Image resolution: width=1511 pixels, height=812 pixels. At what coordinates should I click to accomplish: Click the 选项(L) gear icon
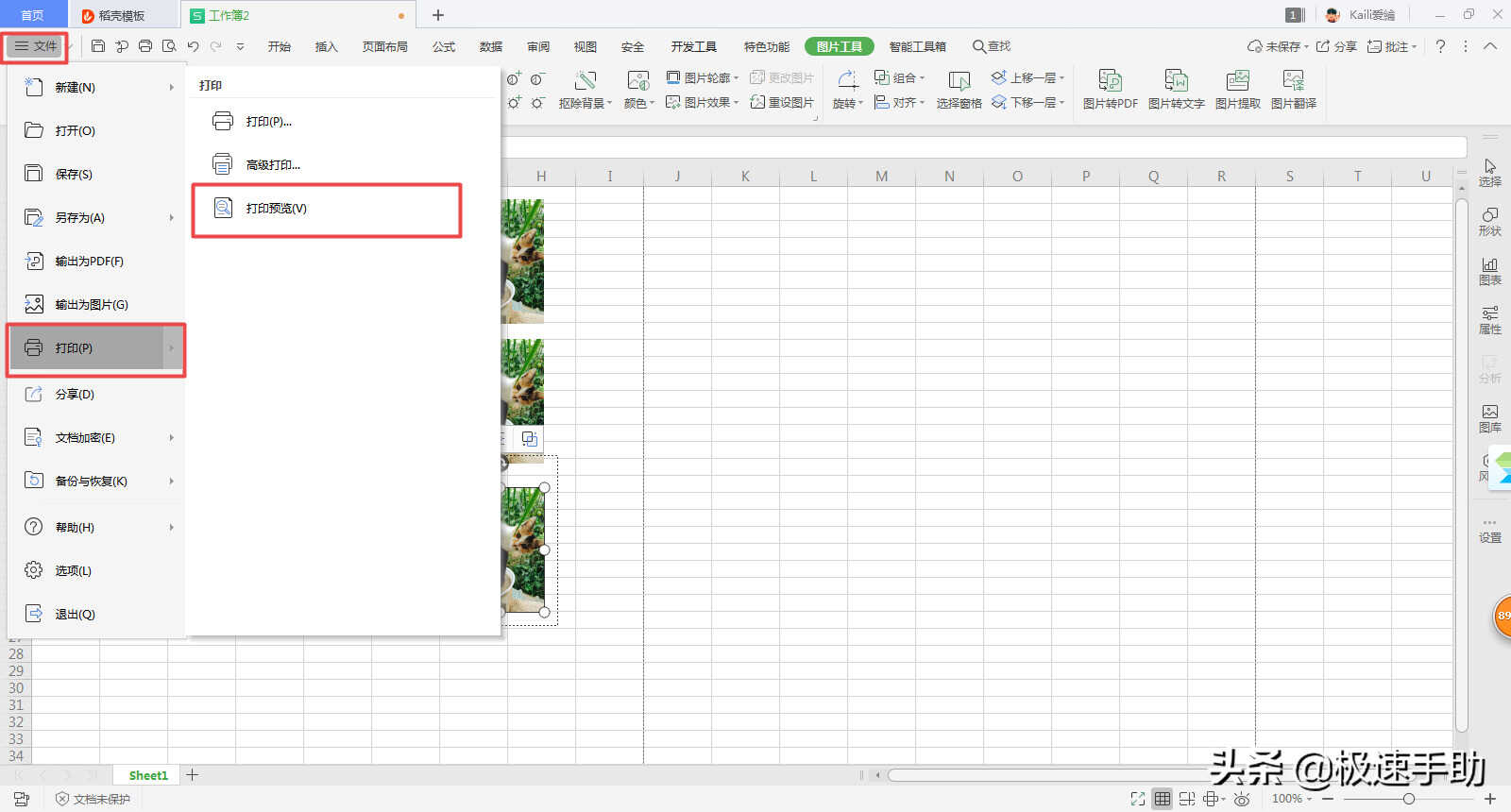(x=34, y=570)
